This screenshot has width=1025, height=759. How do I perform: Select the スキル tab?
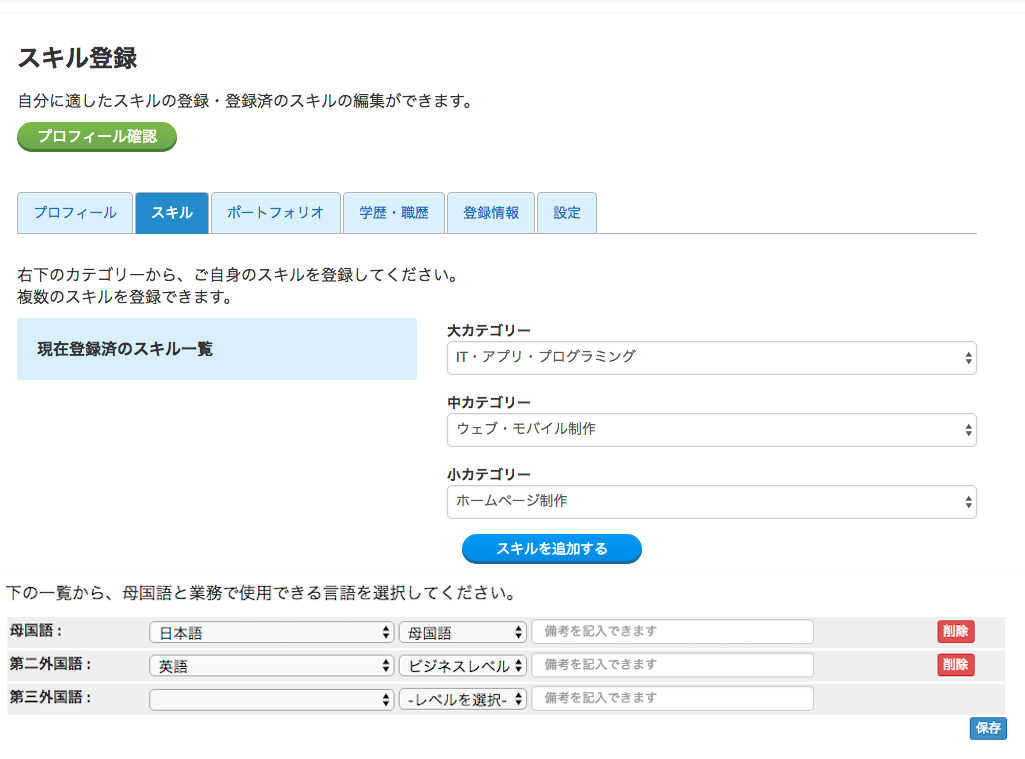click(x=172, y=213)
